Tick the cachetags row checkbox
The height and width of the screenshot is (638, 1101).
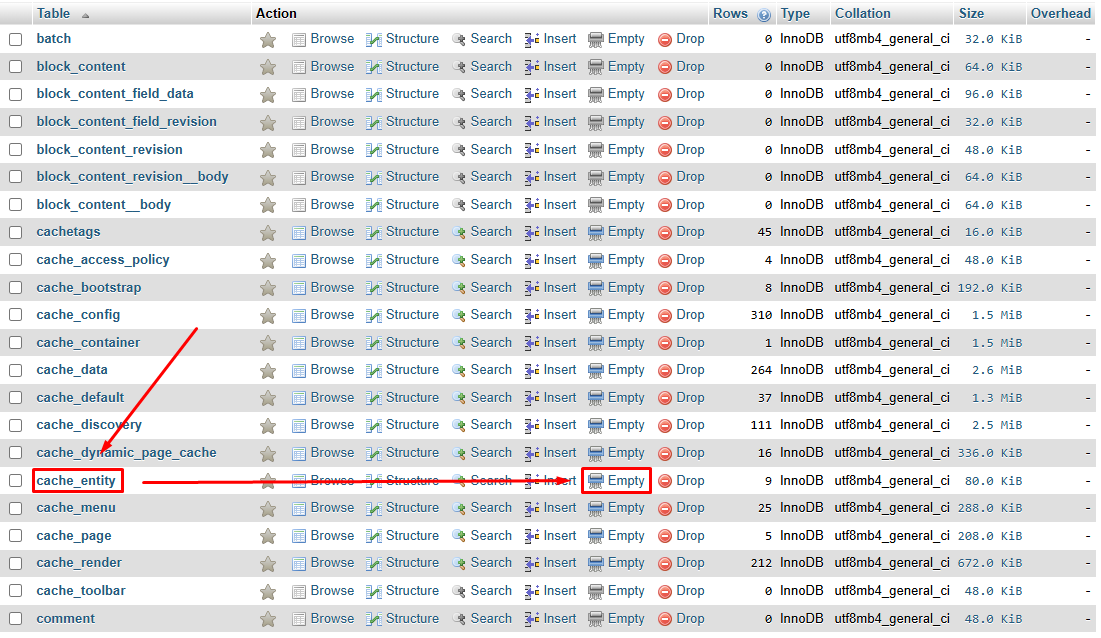click(x=15, y=232)
